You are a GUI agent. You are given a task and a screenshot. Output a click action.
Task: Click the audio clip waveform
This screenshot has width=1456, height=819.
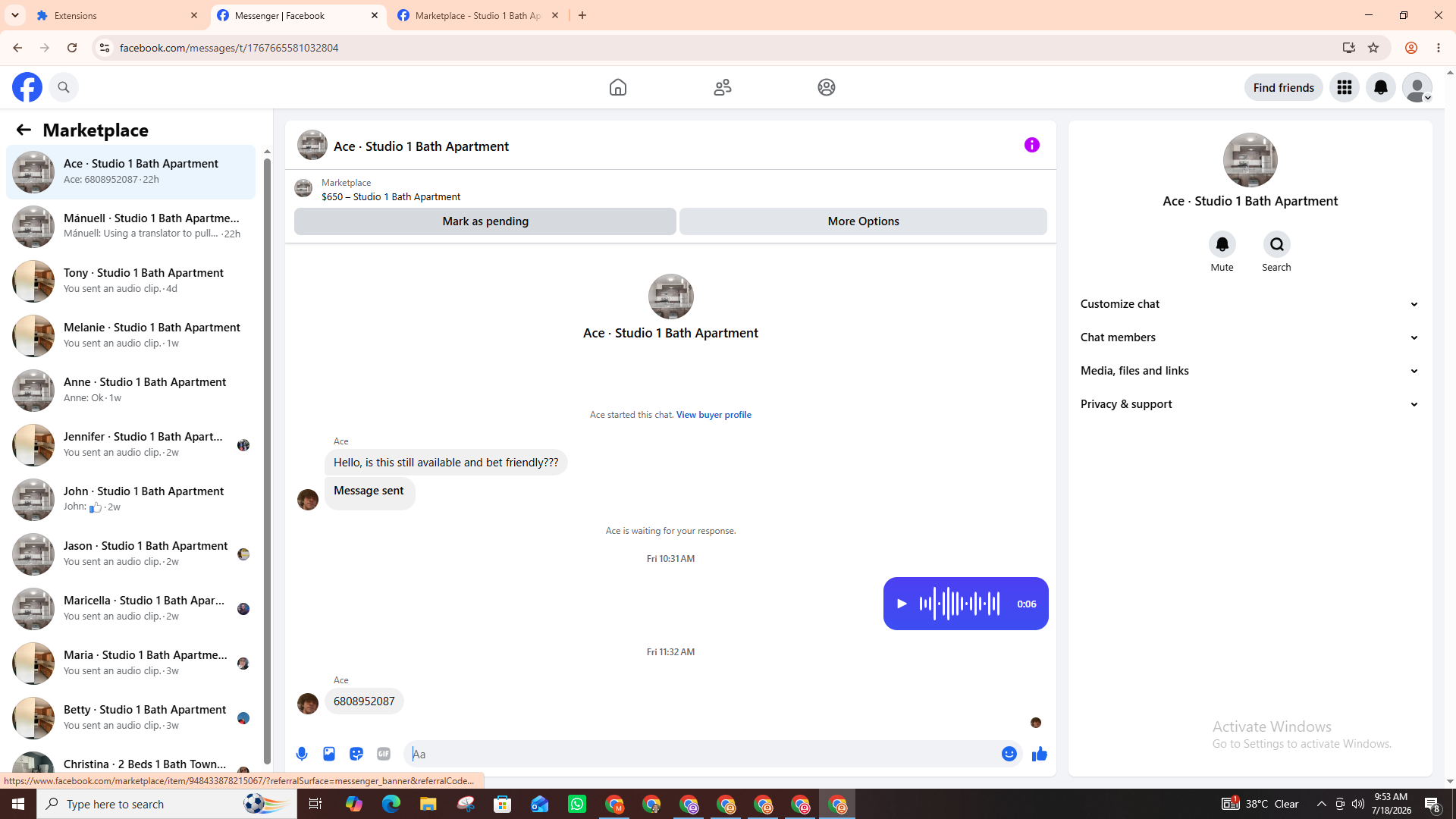[x=959, y=604]
